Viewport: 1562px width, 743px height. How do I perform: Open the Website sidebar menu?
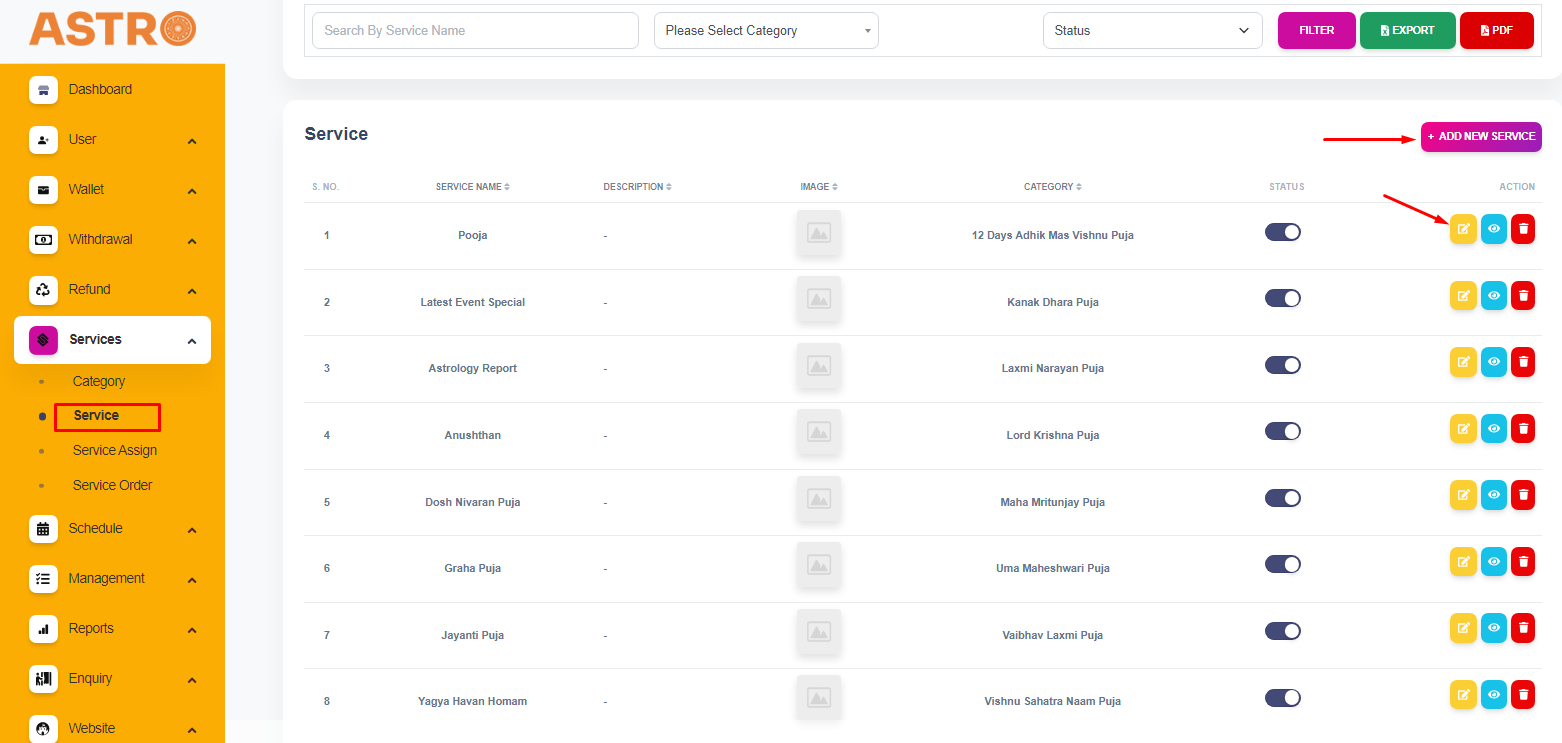pos(112,728)
